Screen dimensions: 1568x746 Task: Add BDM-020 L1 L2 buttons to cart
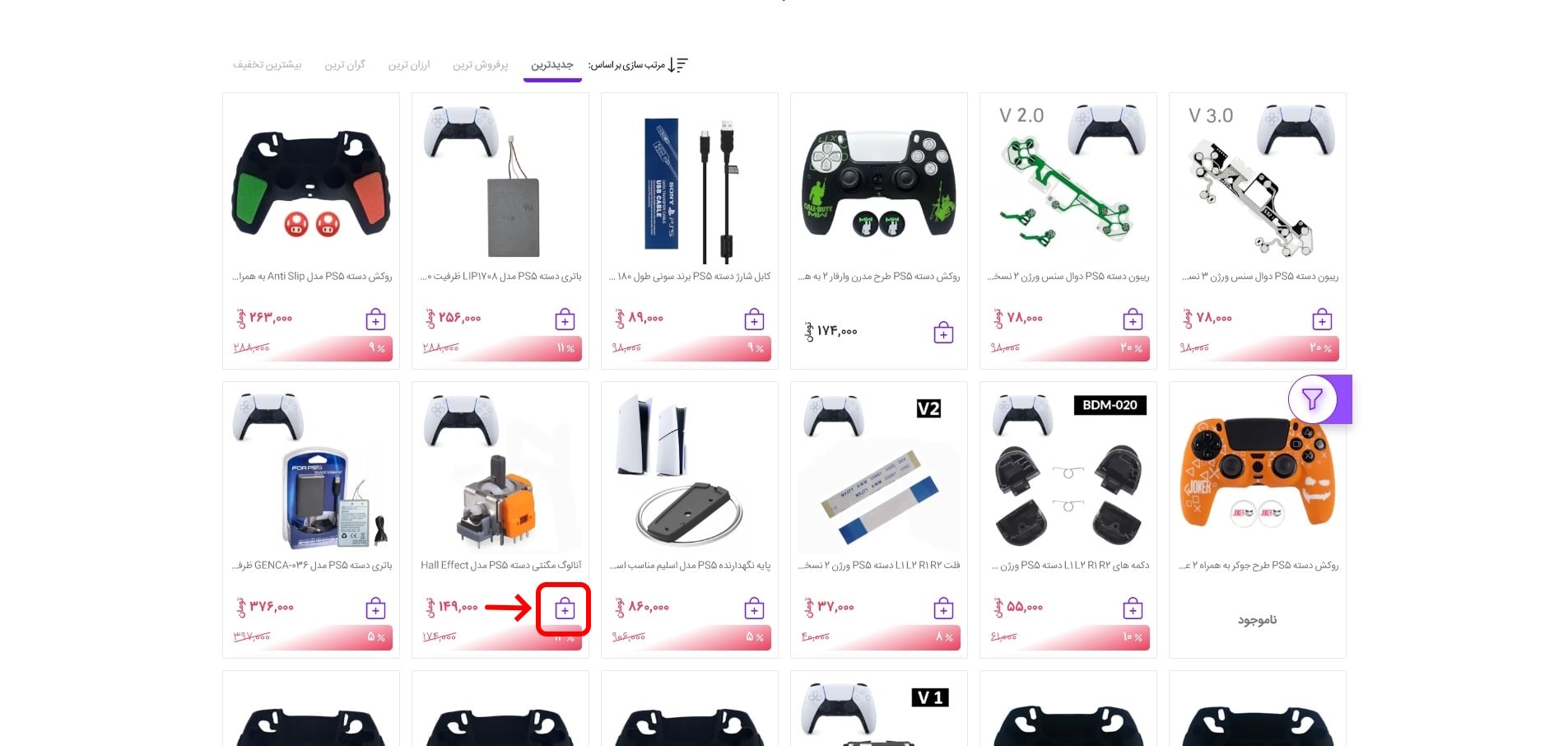pos(1133,609)
